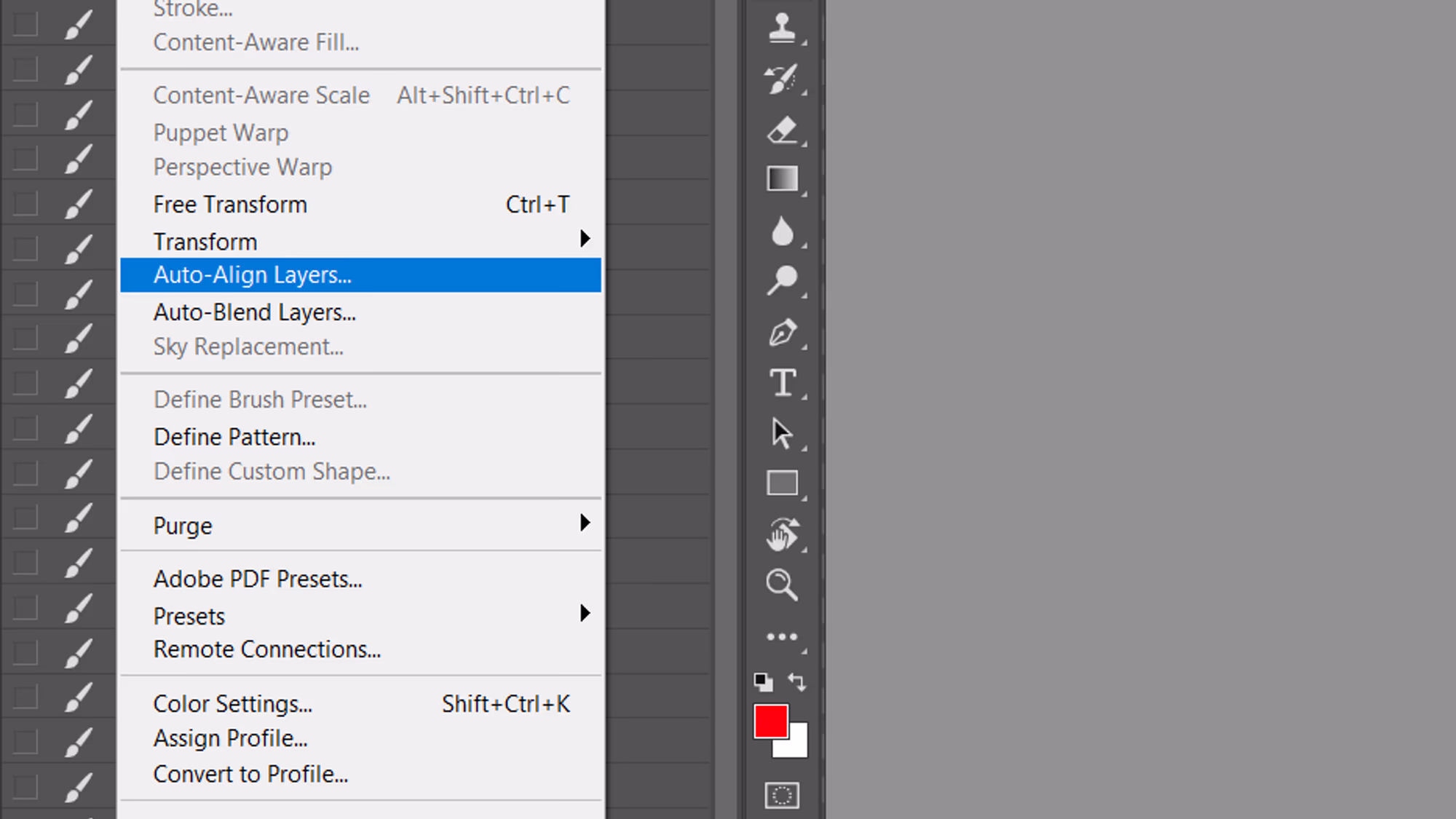Open the Edit Toolbar three-dots menu
The image size is (1456, 819).
pos(782,637)
